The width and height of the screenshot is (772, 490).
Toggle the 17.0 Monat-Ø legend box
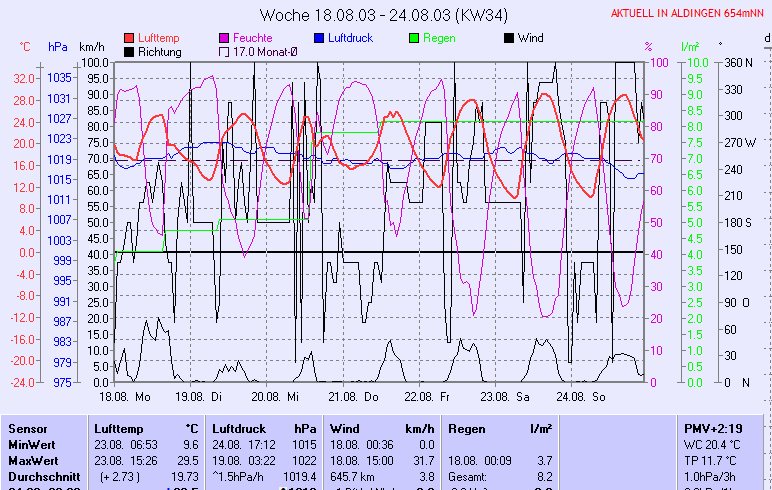(224, 52)
